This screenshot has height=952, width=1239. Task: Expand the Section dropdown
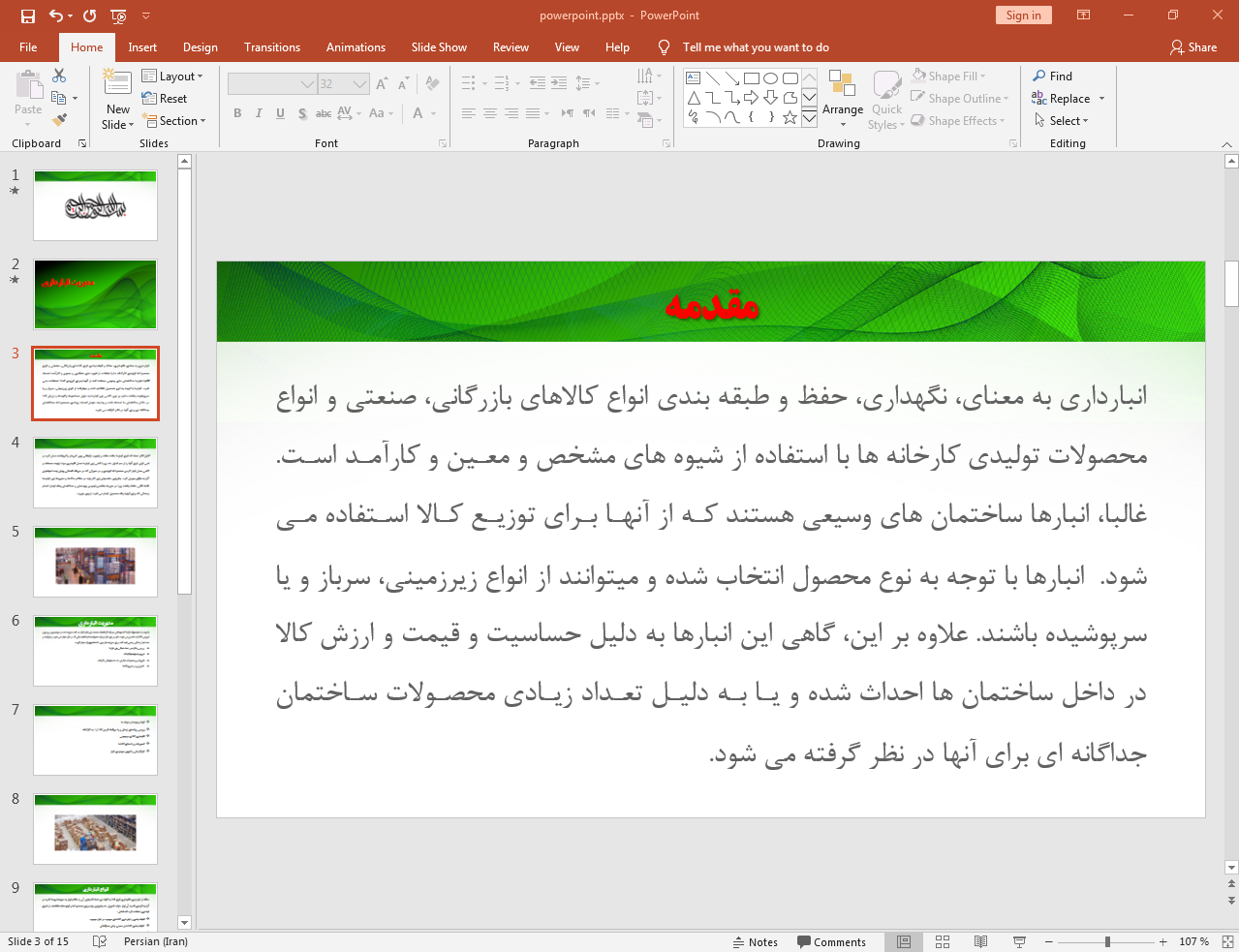(x=175, y=121)
